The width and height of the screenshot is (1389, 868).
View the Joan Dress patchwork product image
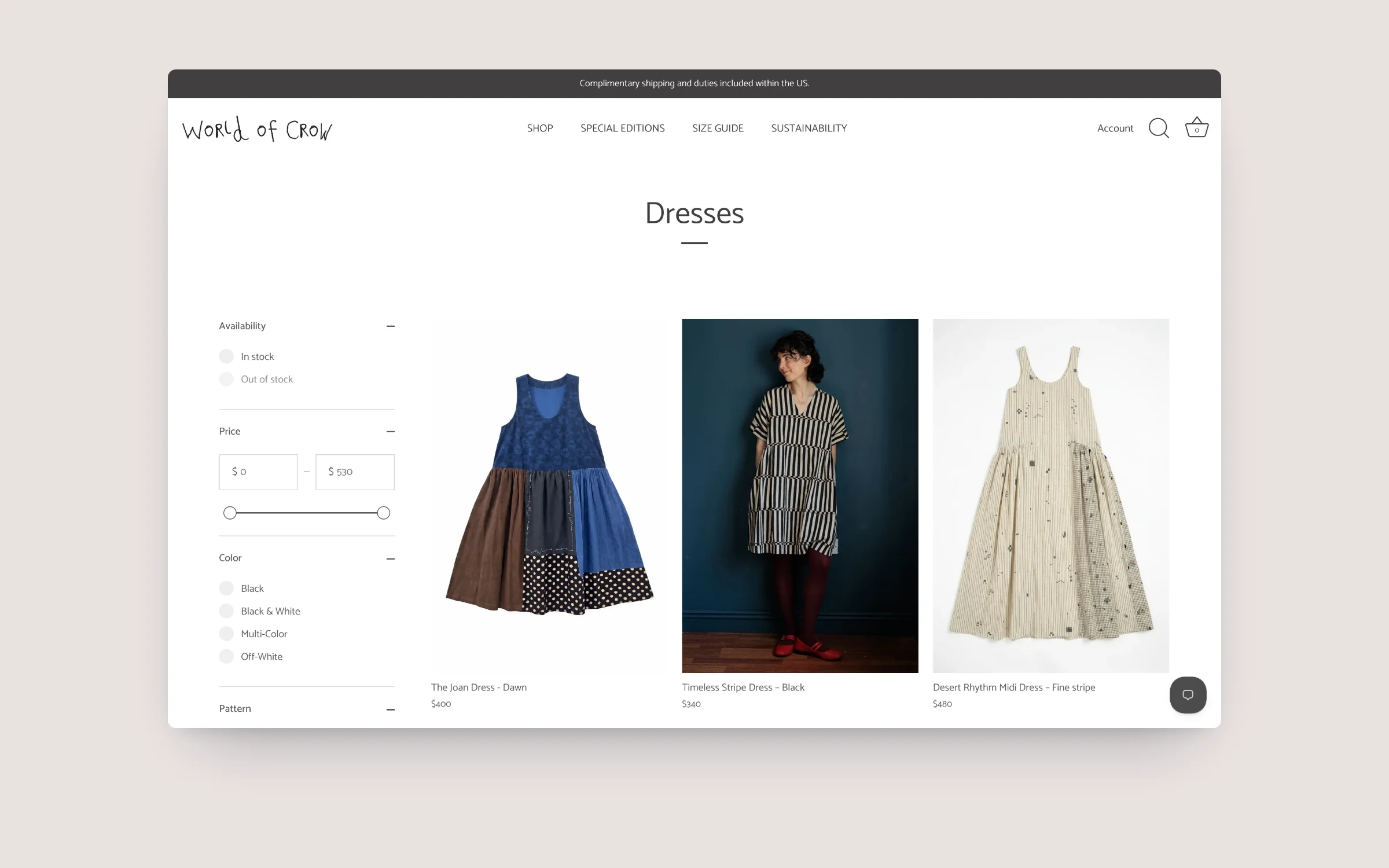[549, 495]
